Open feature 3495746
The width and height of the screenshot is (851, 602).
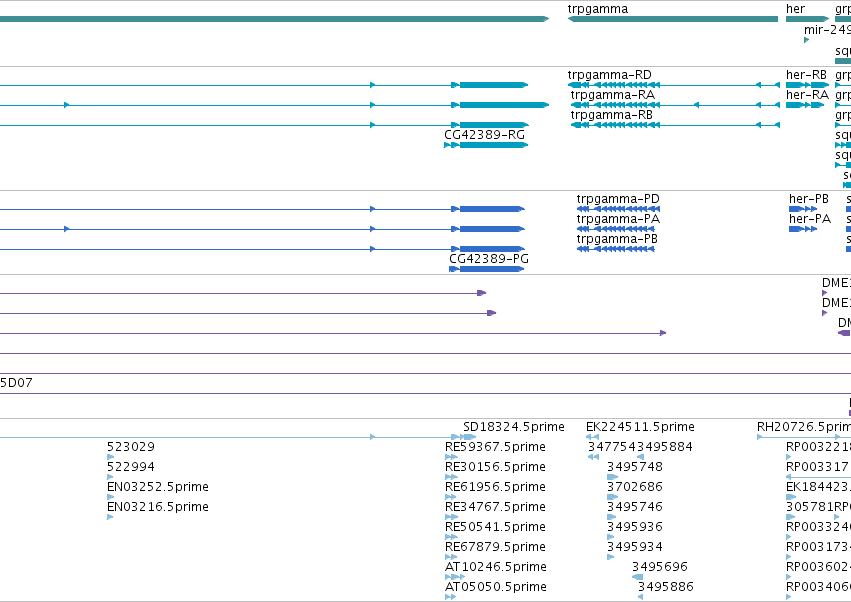pos(634,507)
